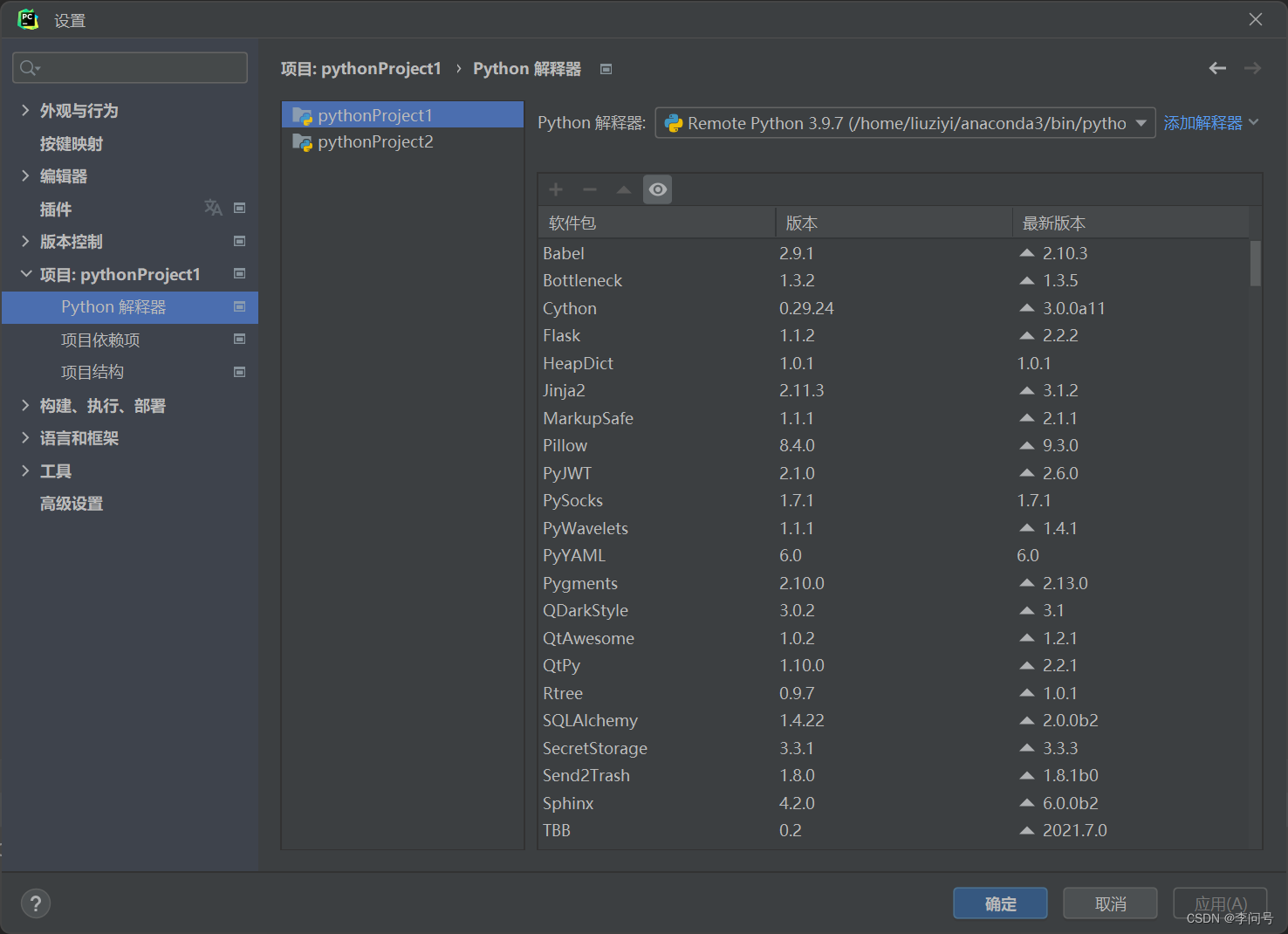Image resolution: width=1288 pixels, height=934 pixels.
Task: Select the Send2Trash package row
Action: 894,775
